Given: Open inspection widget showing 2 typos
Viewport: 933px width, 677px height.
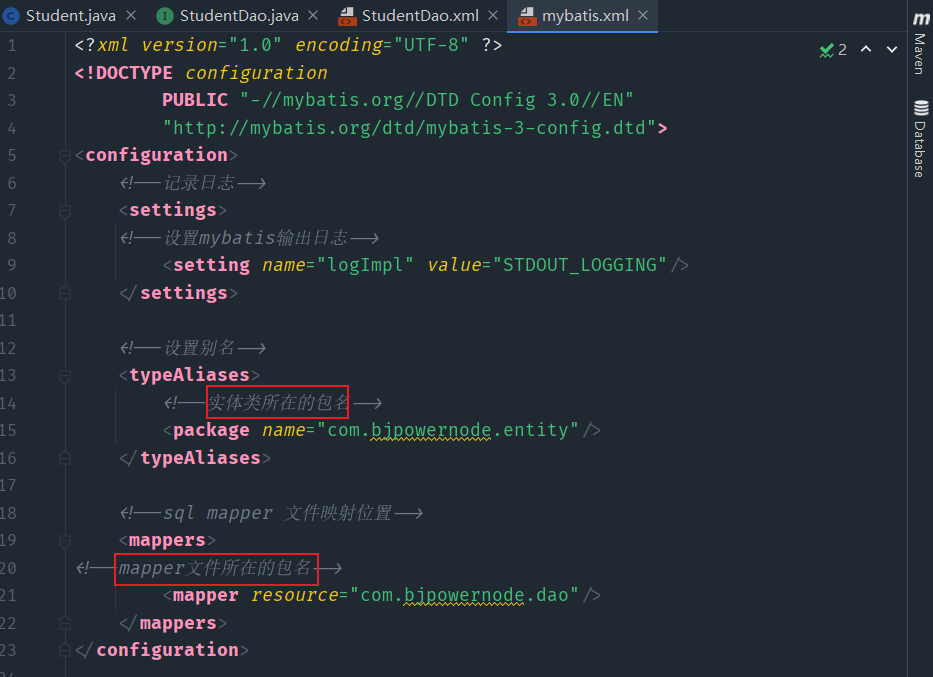Looking at the screenshot, I should click(833, 50).
